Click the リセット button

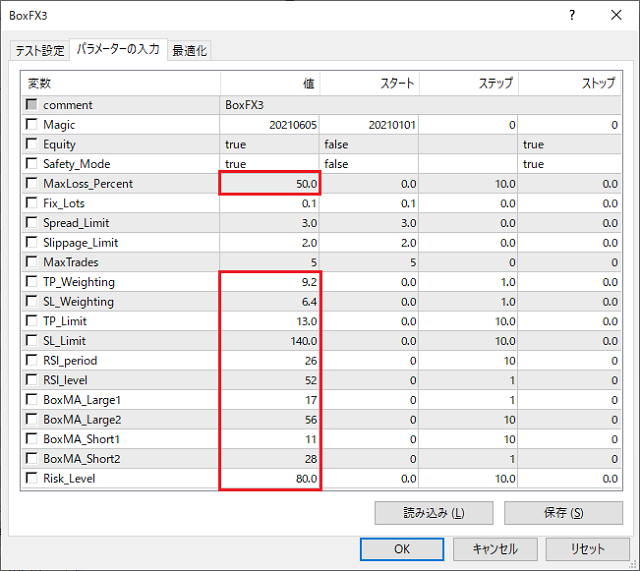(x=587, y=549)
